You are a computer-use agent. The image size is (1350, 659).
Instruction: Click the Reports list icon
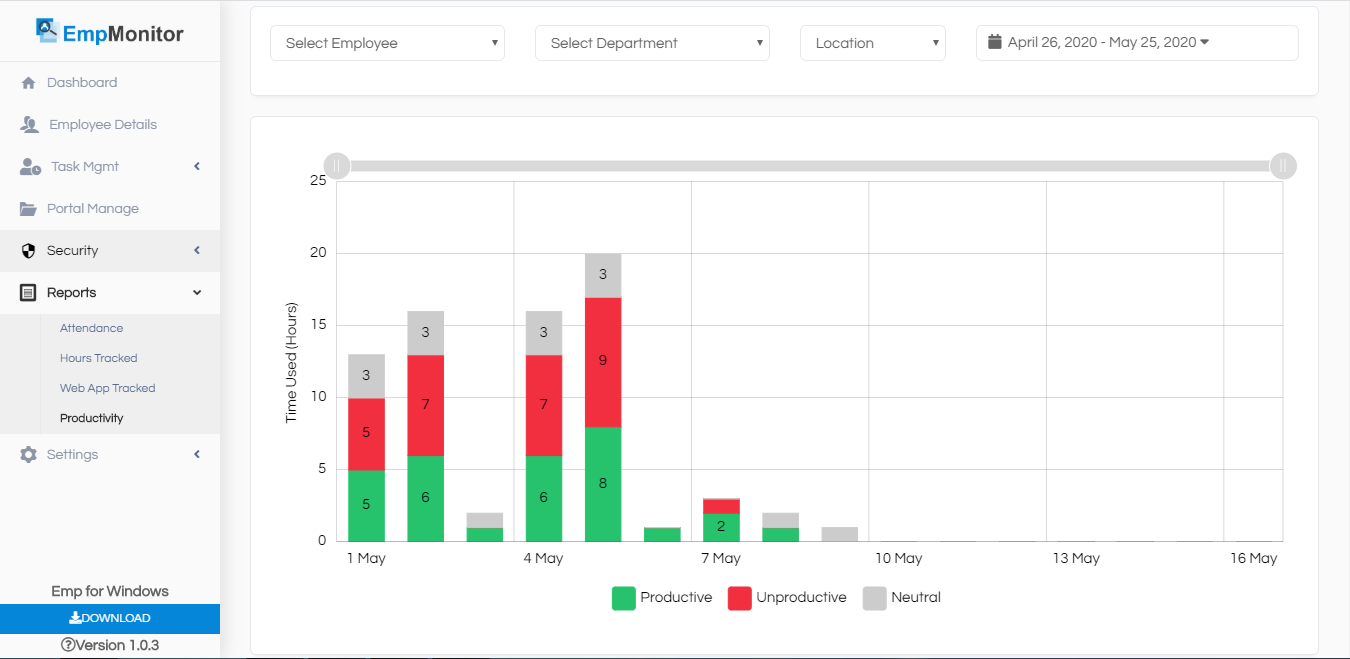point(28,293)
